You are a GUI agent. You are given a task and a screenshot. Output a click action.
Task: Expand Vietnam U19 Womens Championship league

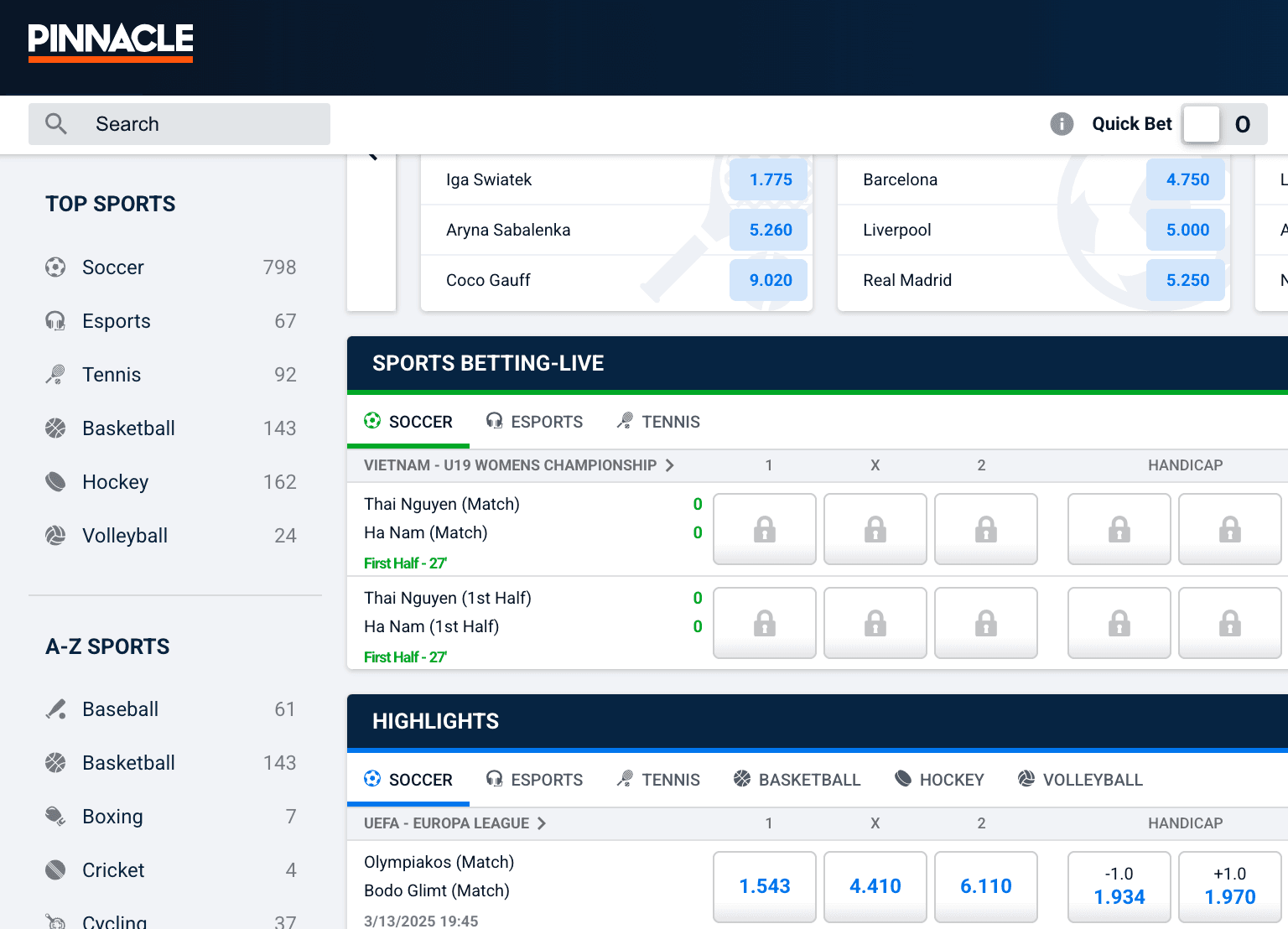669,465
